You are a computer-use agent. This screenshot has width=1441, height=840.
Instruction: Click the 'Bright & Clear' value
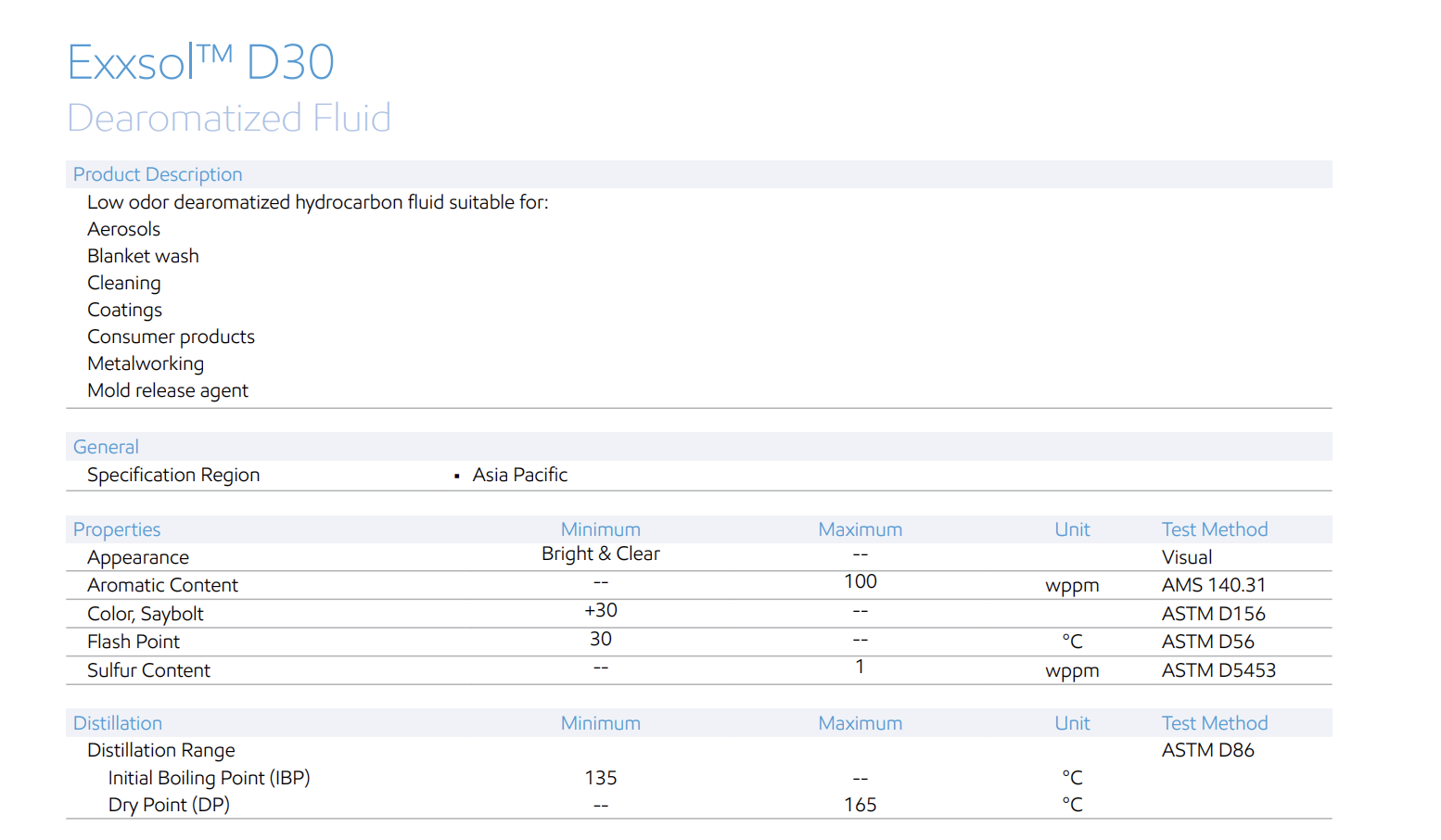pos(601,554)
